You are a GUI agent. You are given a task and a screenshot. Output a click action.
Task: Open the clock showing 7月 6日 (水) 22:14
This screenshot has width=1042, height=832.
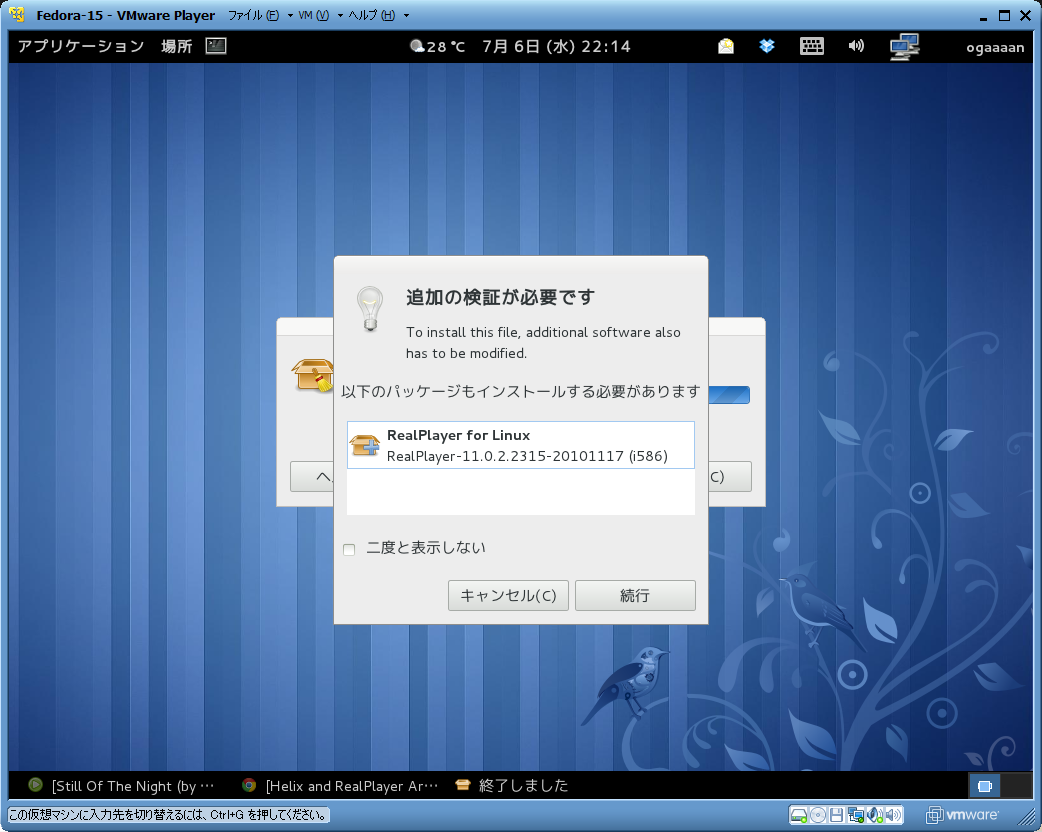(556, 47)
